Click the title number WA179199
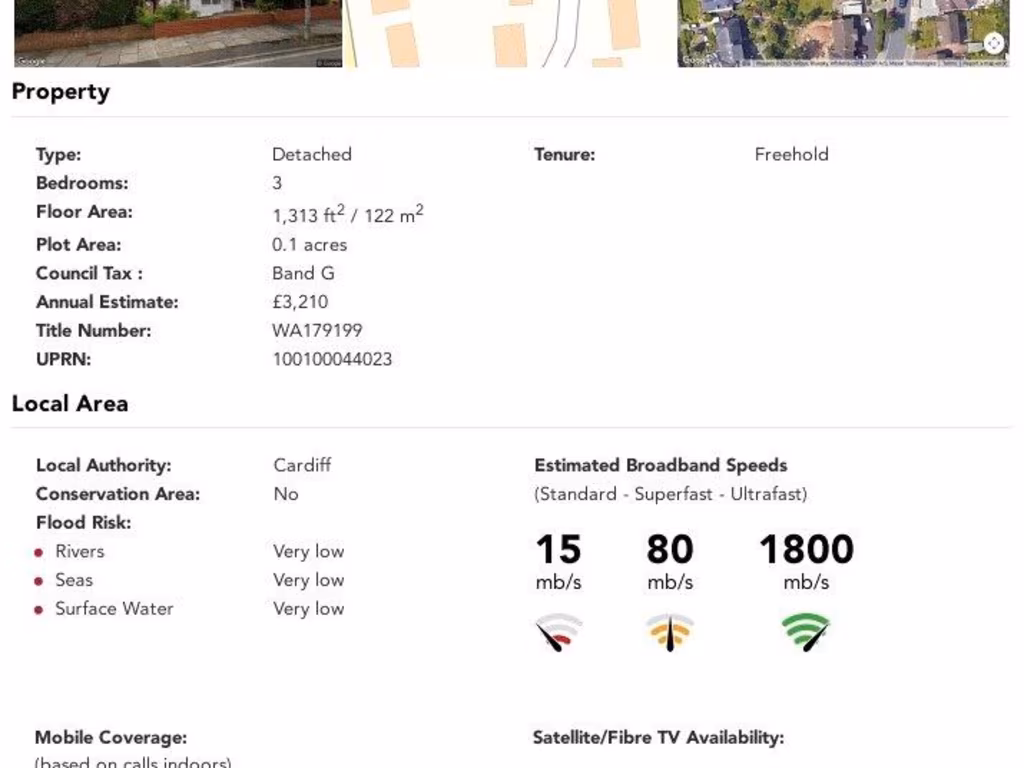 click(x=317, y=330)
